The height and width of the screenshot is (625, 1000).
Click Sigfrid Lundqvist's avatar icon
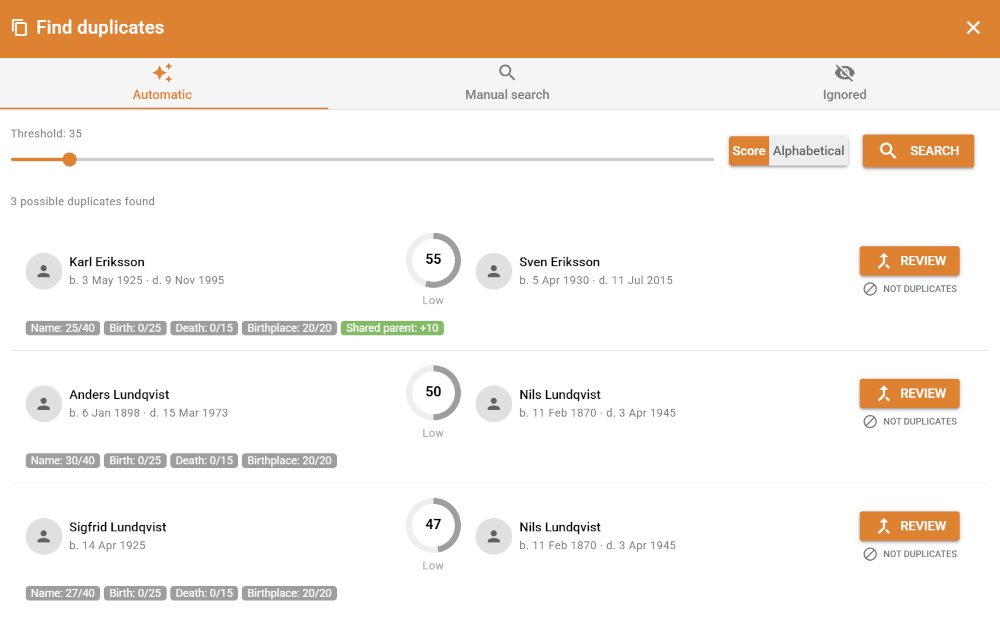(x=43, y=537)
